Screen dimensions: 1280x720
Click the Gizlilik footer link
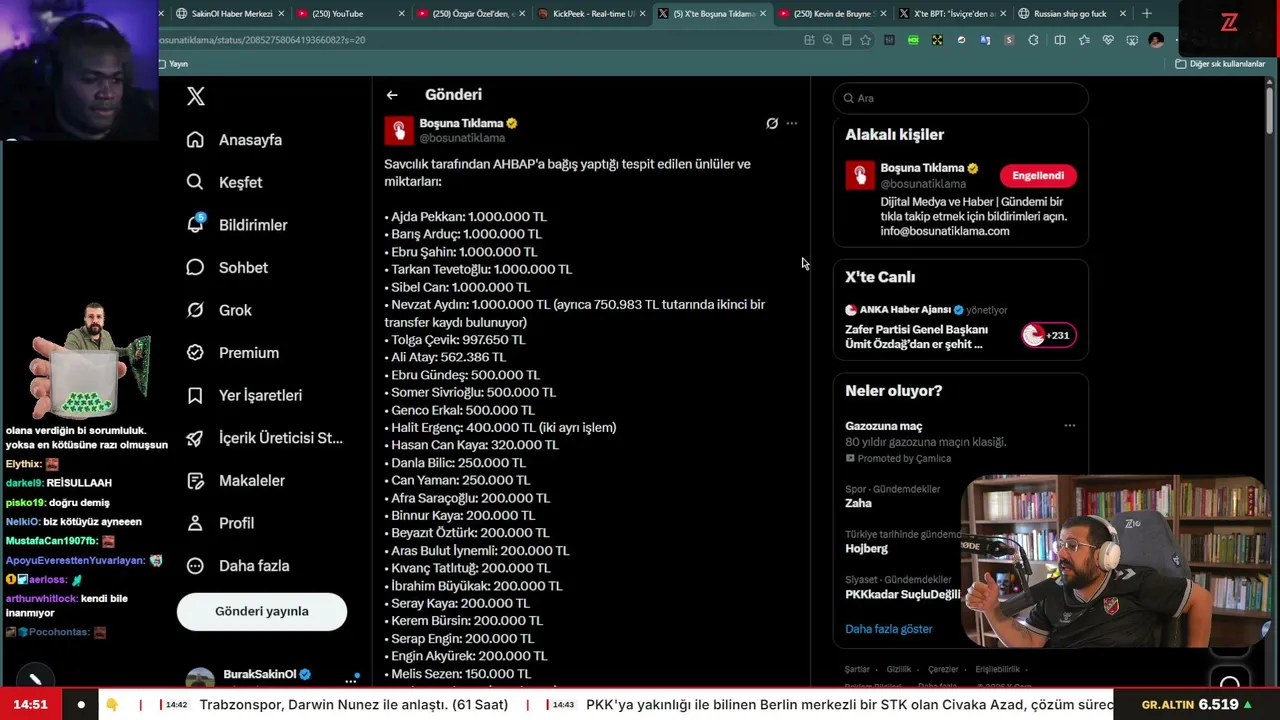click(x=899, y=670)
